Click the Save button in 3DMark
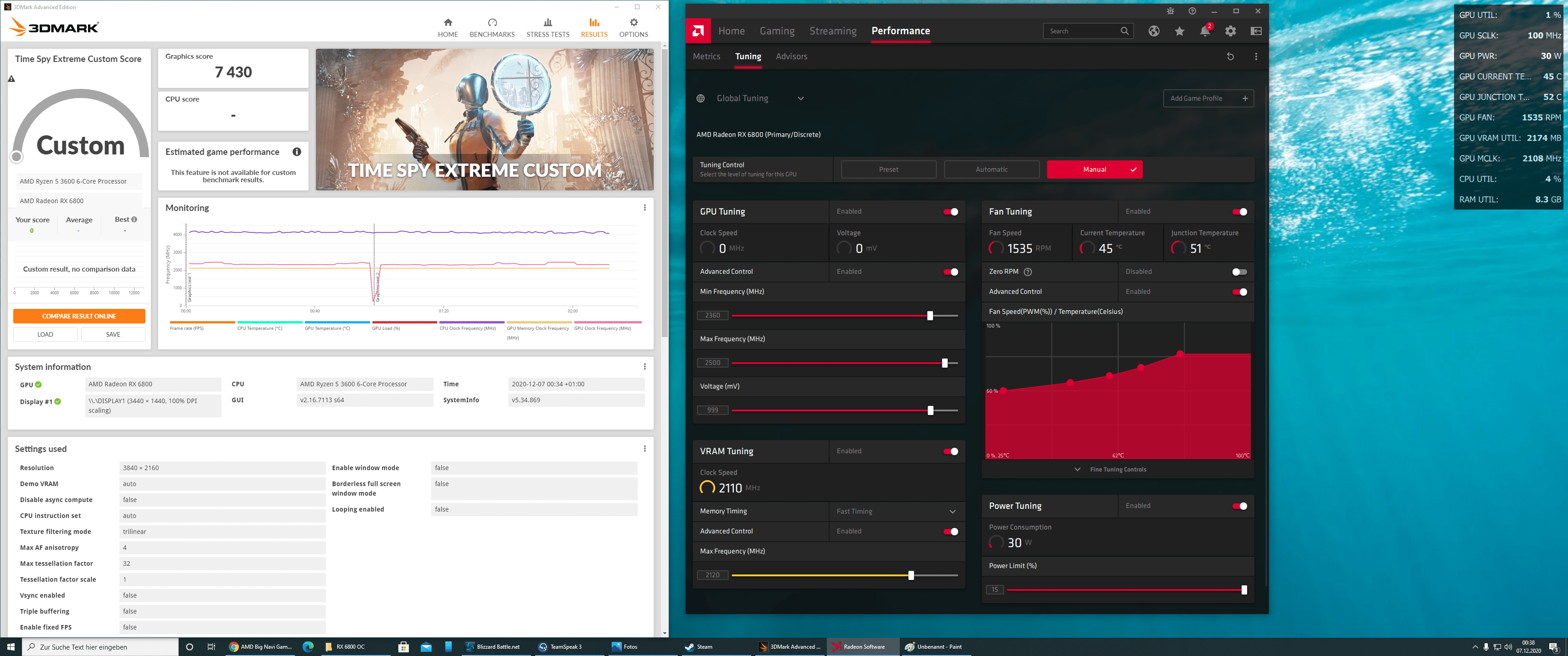 coord(113,335)
